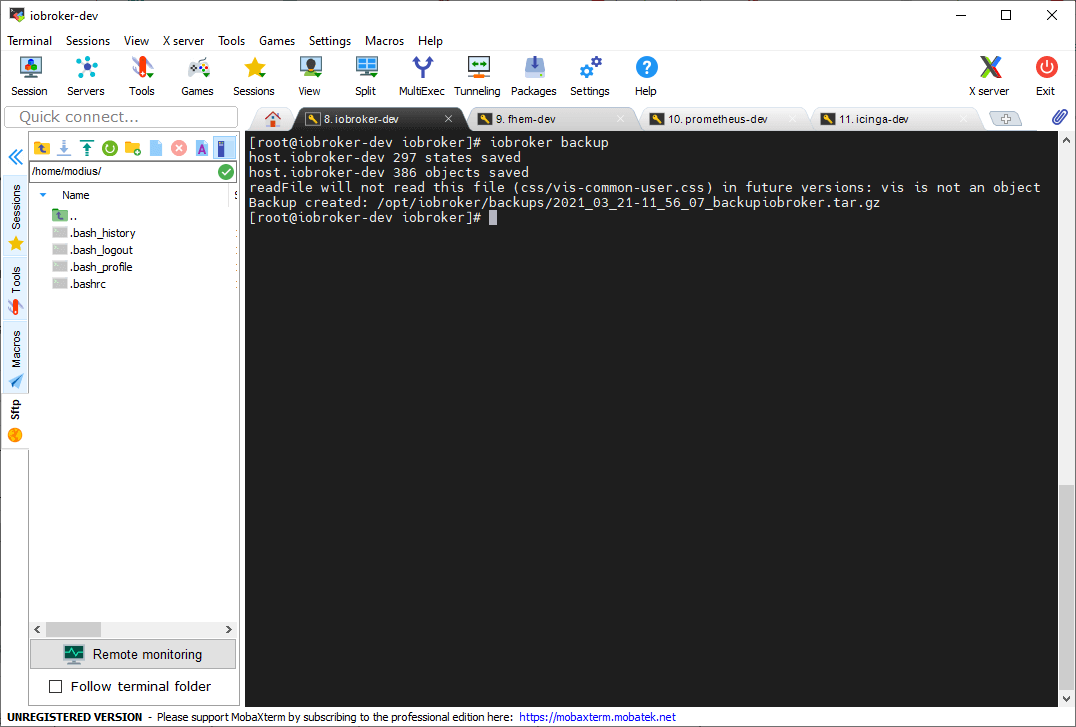Click file list scroll left arrow

pyautogui.click(x=37, y=630)
